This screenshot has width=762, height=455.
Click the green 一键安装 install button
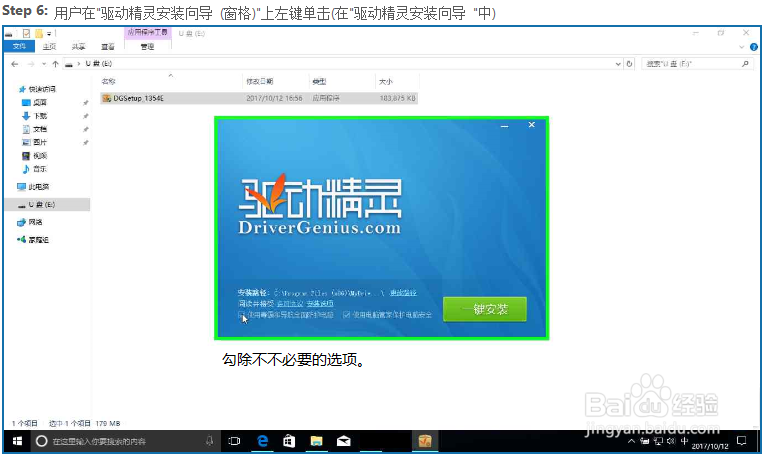tap(485, 309)
